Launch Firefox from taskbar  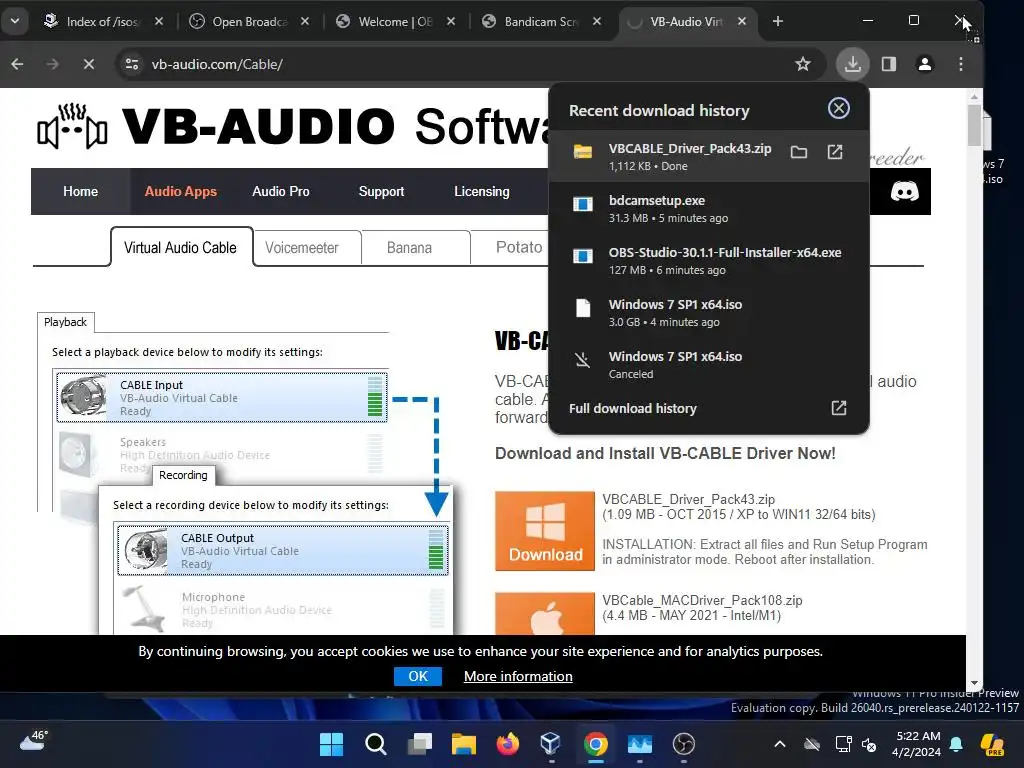(x=507, y=744)
